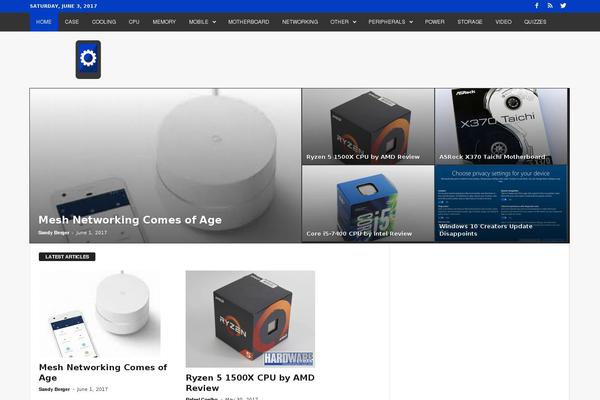Open Ryzen 5 1500X article title in Latest Articles

pos(250,383)
